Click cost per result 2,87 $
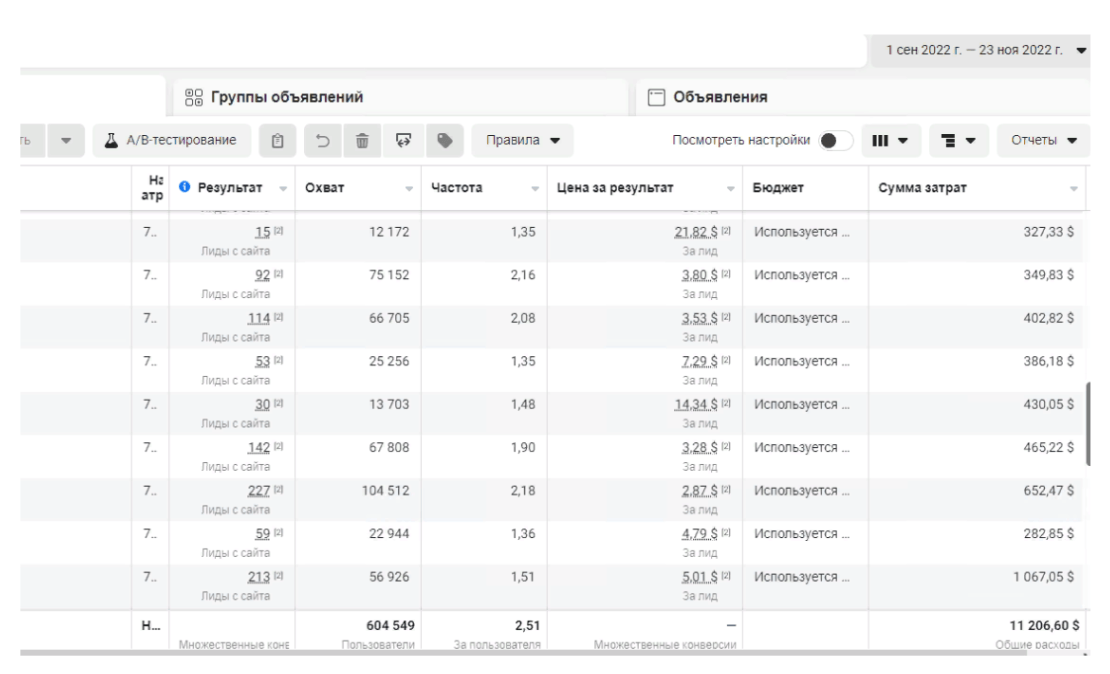Image resolution: width=1110 pixels, height=674 pixels. coord(699,491)
